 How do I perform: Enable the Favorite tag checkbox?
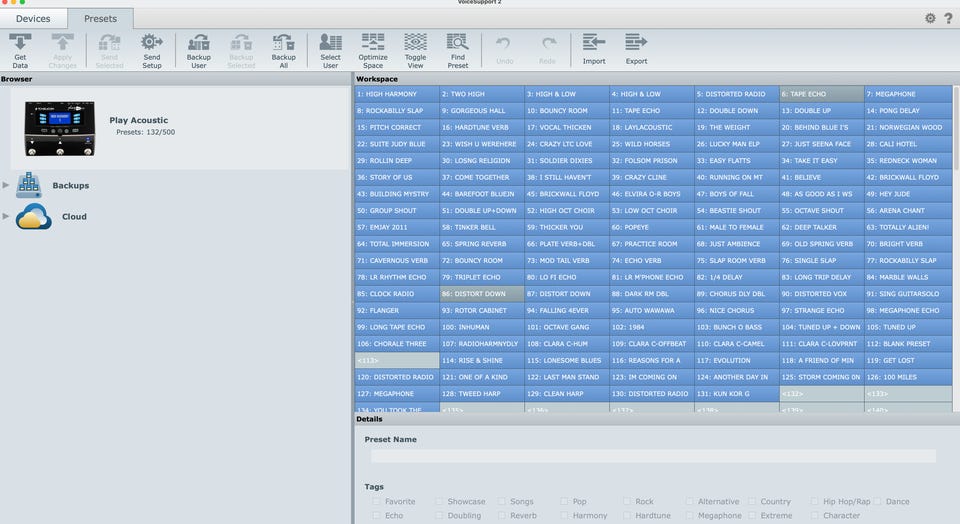coord(377,502)
